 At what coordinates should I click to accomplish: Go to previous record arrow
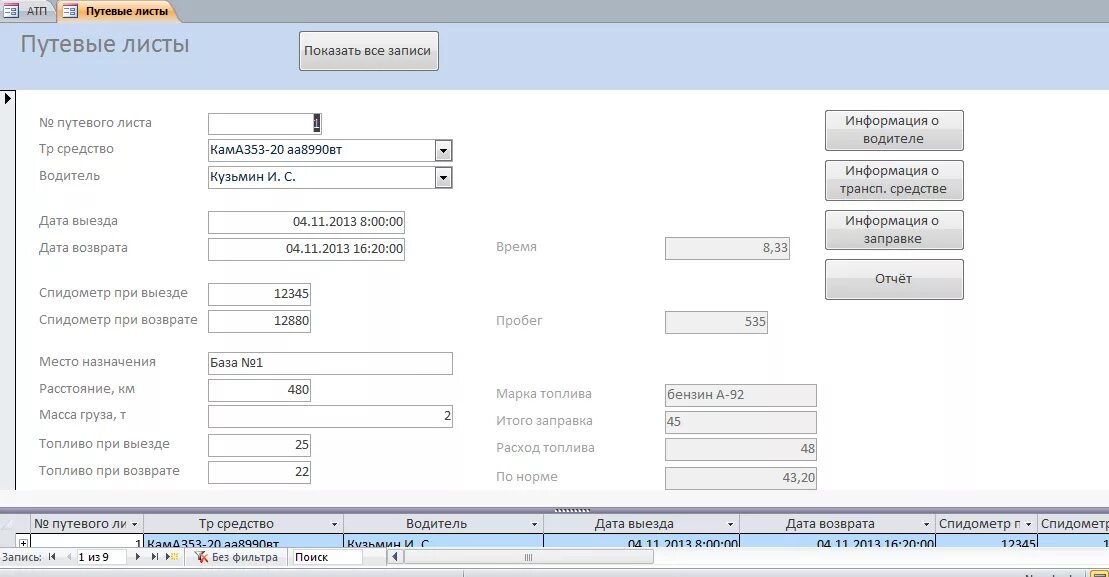point(69,557)
